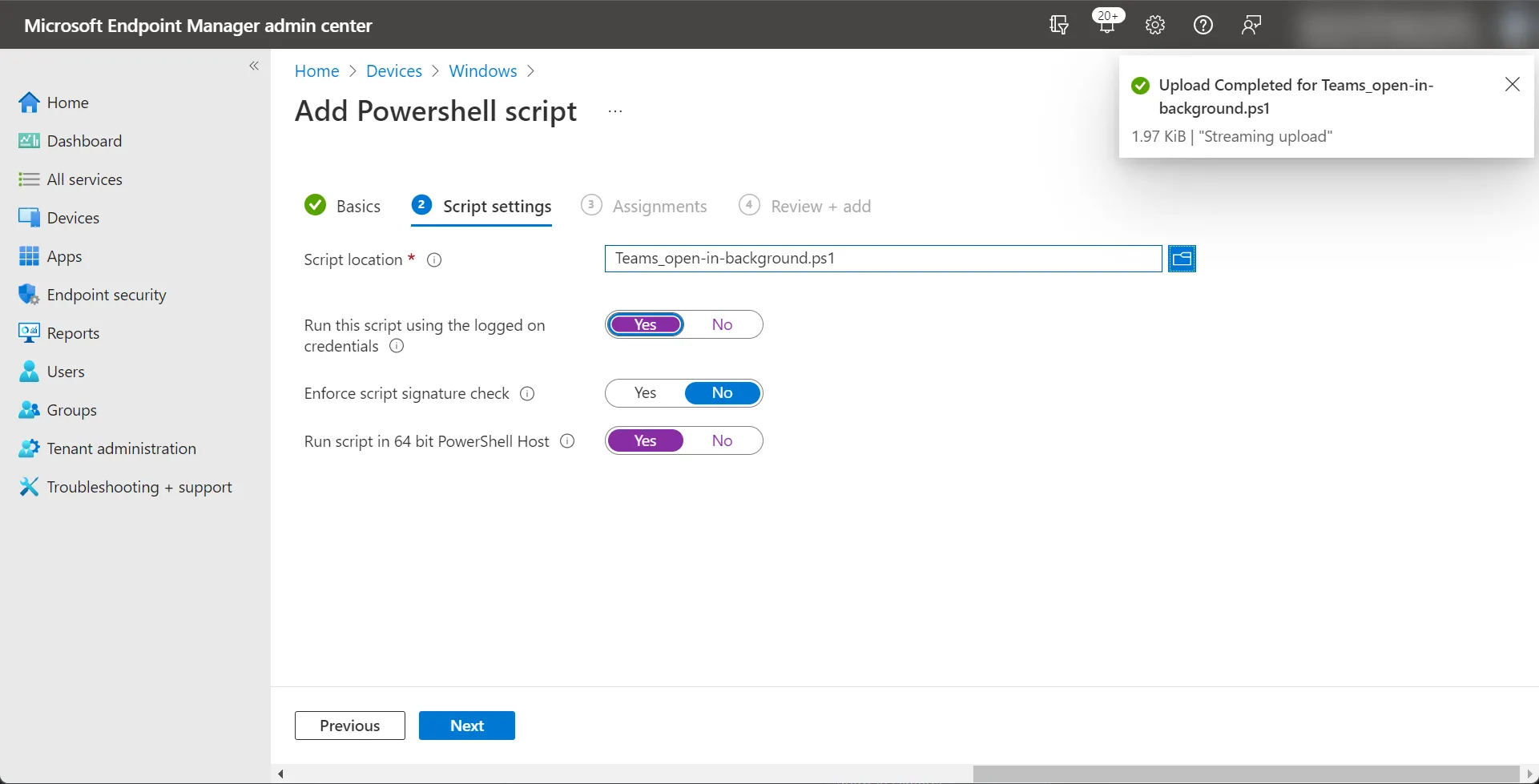
Task: Show info for Enforce script signature check
Action: pyautogui.click(x=527, y=393)
